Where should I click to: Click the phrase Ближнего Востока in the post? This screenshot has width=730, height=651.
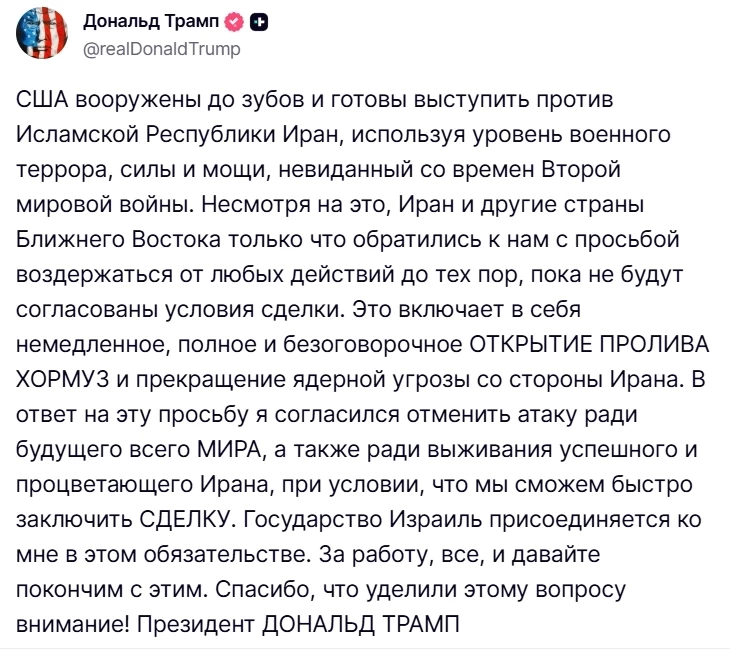119,239
